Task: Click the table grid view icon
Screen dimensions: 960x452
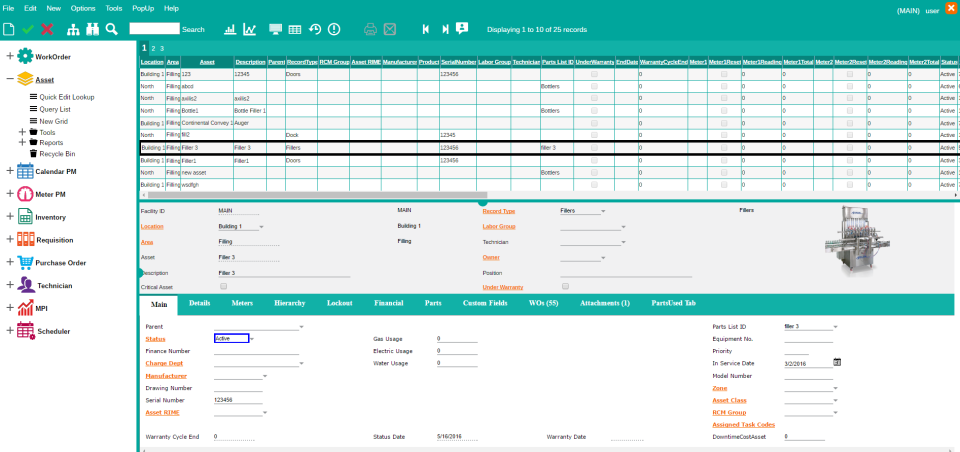Action: click(x=294, y=29)
